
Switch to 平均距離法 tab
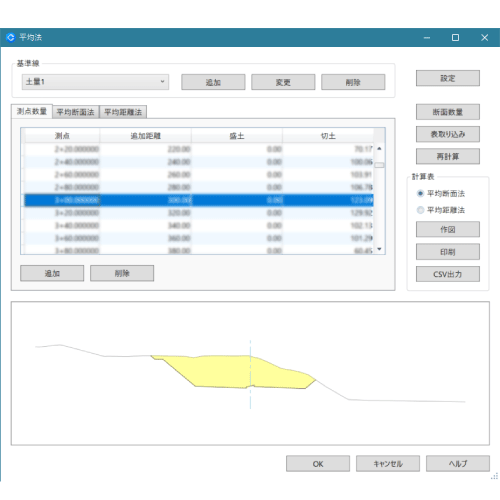coord(123,112)
